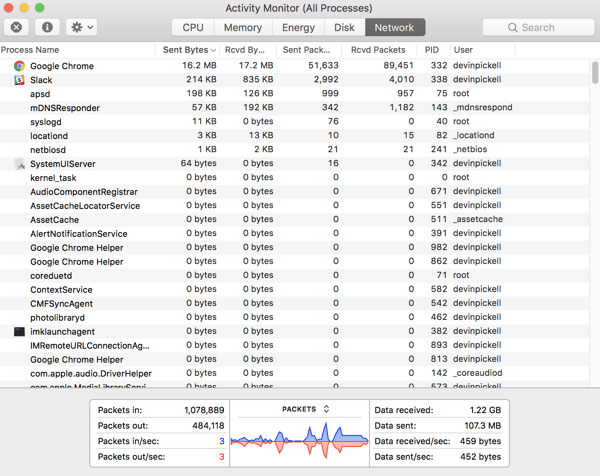600x476 pixels.
Task: Select the ContextService process
Action: [61, 290]
